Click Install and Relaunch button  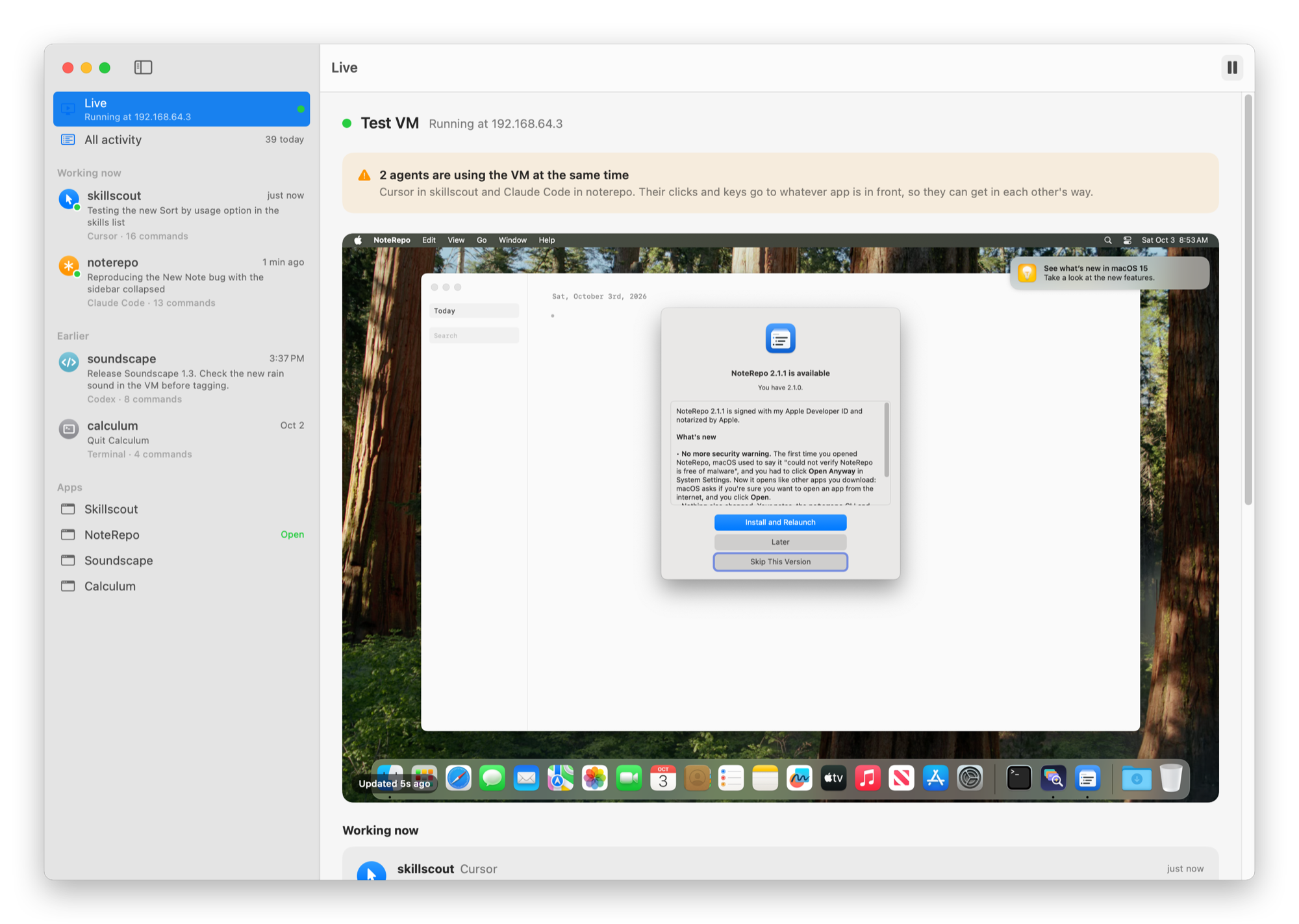coord(780,522)
